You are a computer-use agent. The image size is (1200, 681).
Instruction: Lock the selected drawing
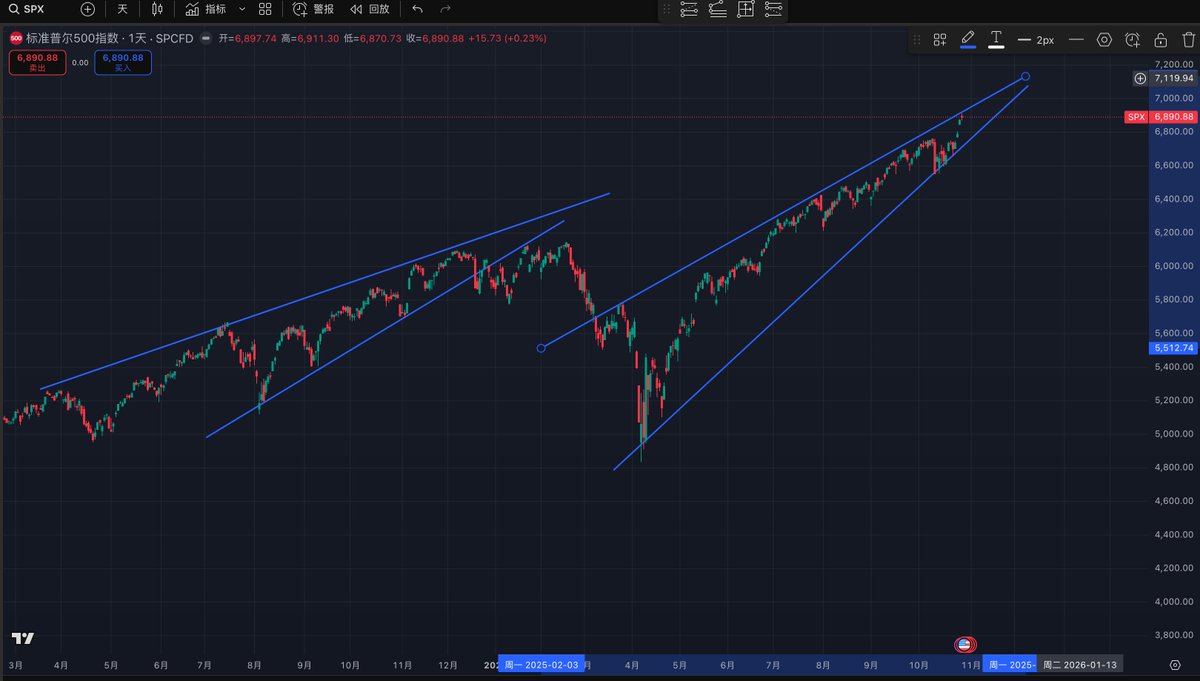point(1160,40)
